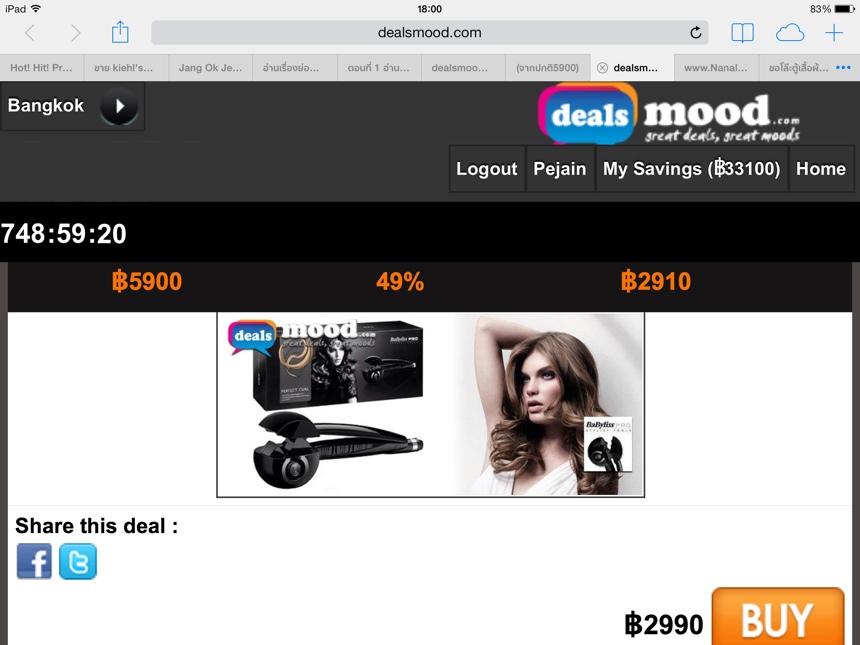The image size is (860, 645).
Task: Go to Home menu item
Action: [821, 168]
